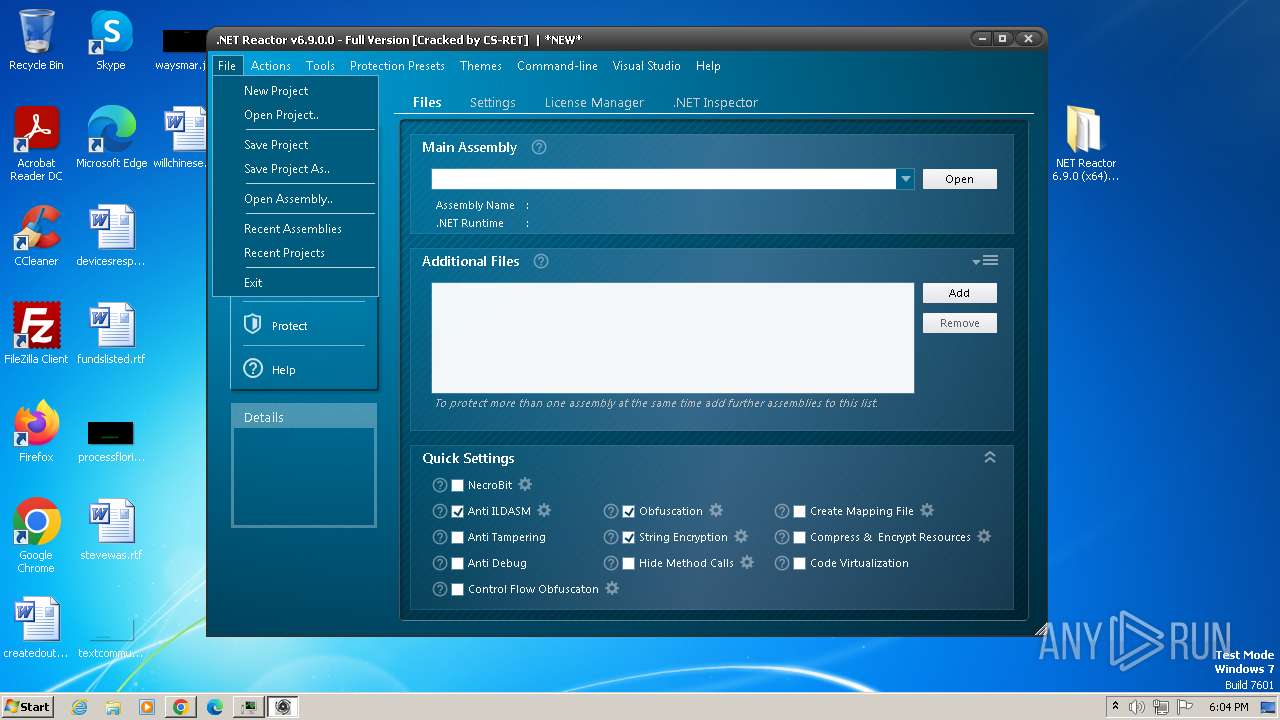Open NecroBit settings gear
The image size is (1280, 720).
click(525, 484)
